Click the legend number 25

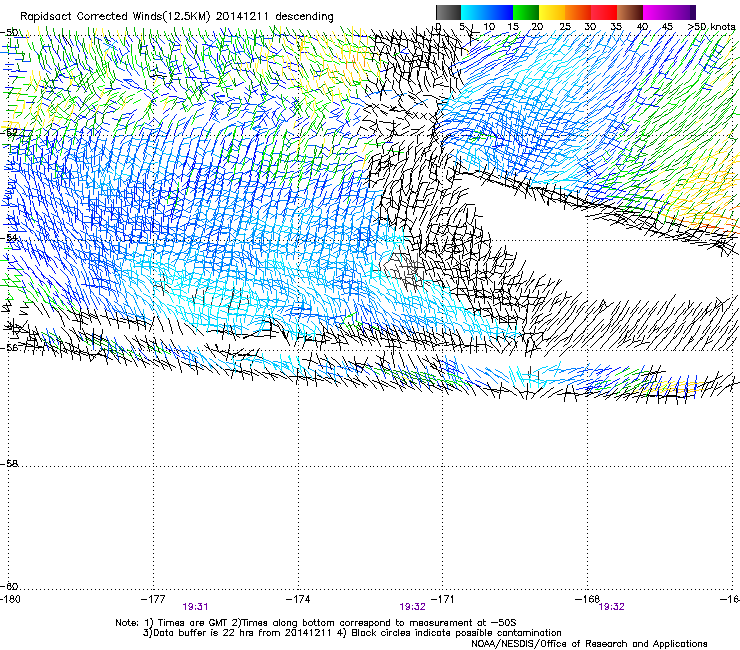coord(565,26)
